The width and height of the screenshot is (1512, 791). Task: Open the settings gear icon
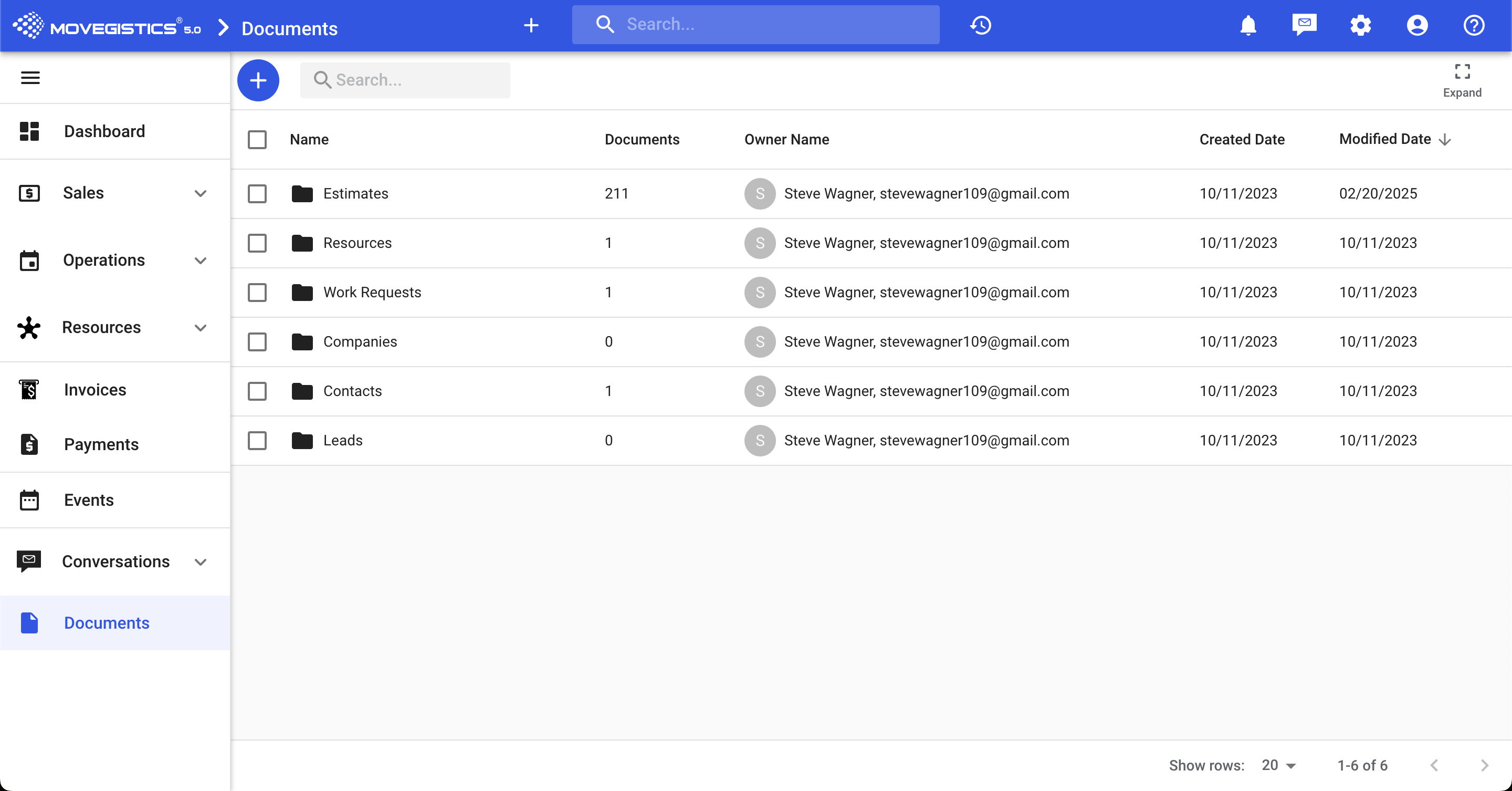(x=1360, y=25)
